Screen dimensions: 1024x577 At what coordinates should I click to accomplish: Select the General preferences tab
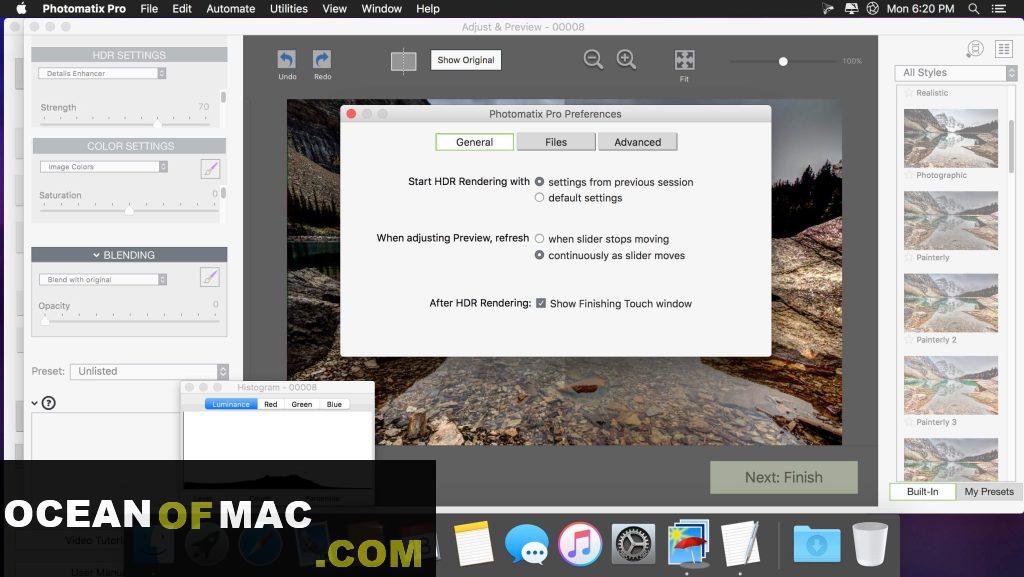coord(475,142)
